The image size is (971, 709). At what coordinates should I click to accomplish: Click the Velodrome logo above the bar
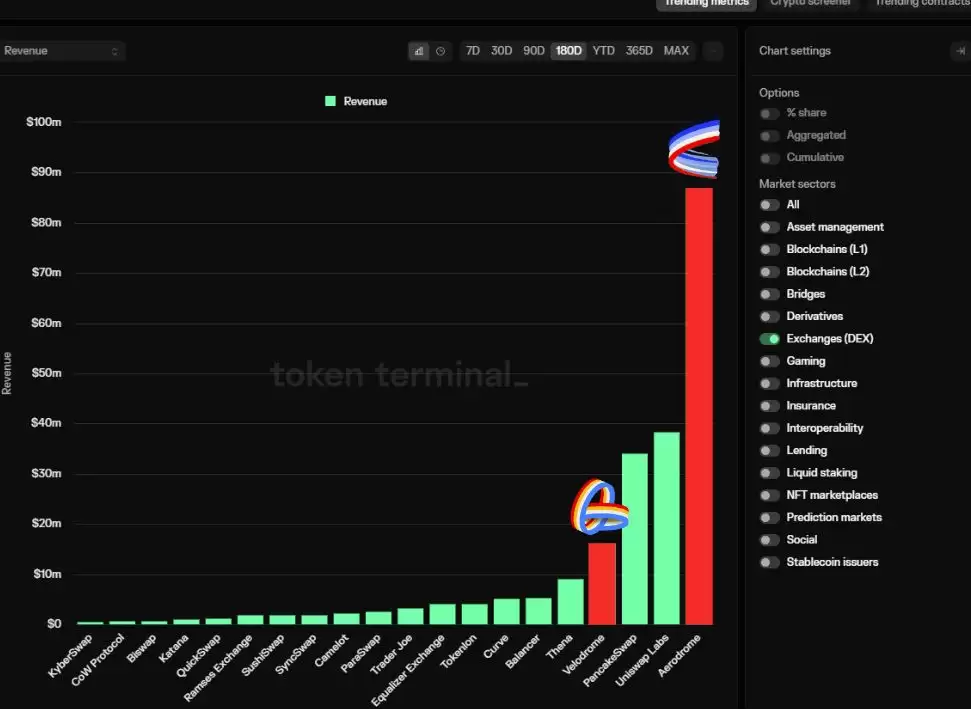pos(600,505)
